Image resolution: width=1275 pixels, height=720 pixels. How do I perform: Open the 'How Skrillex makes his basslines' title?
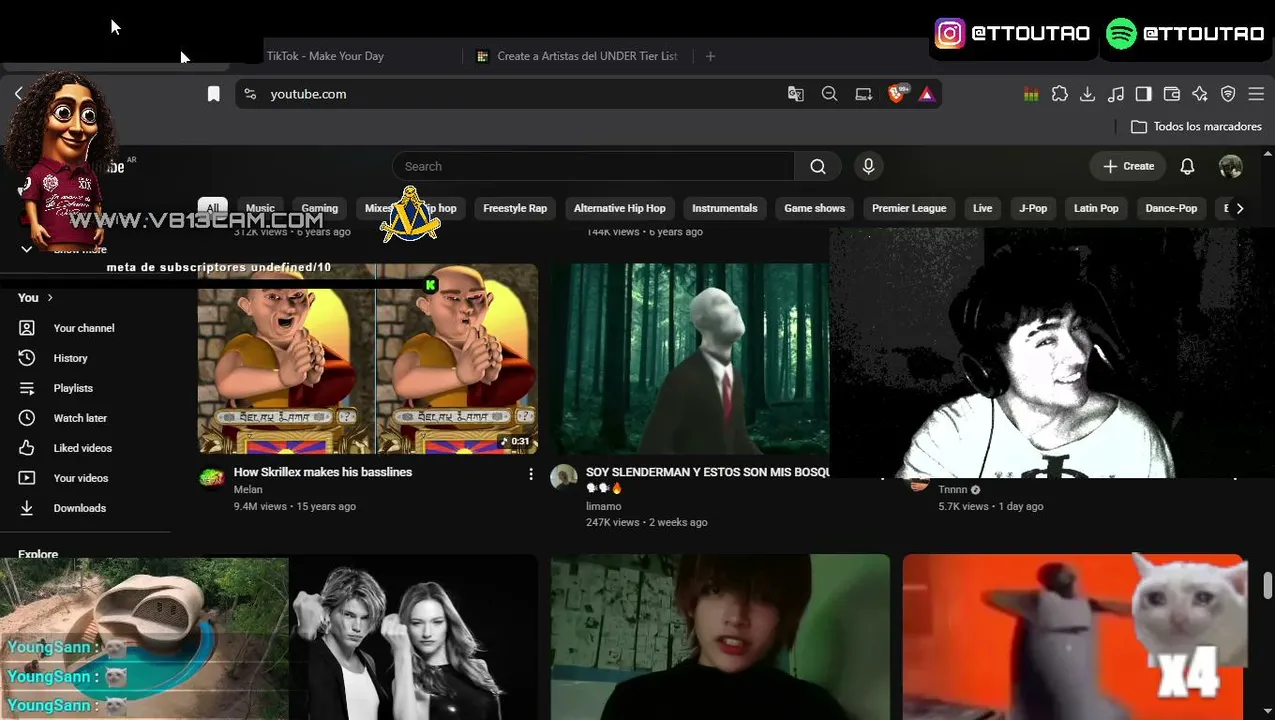click(323, 472)
